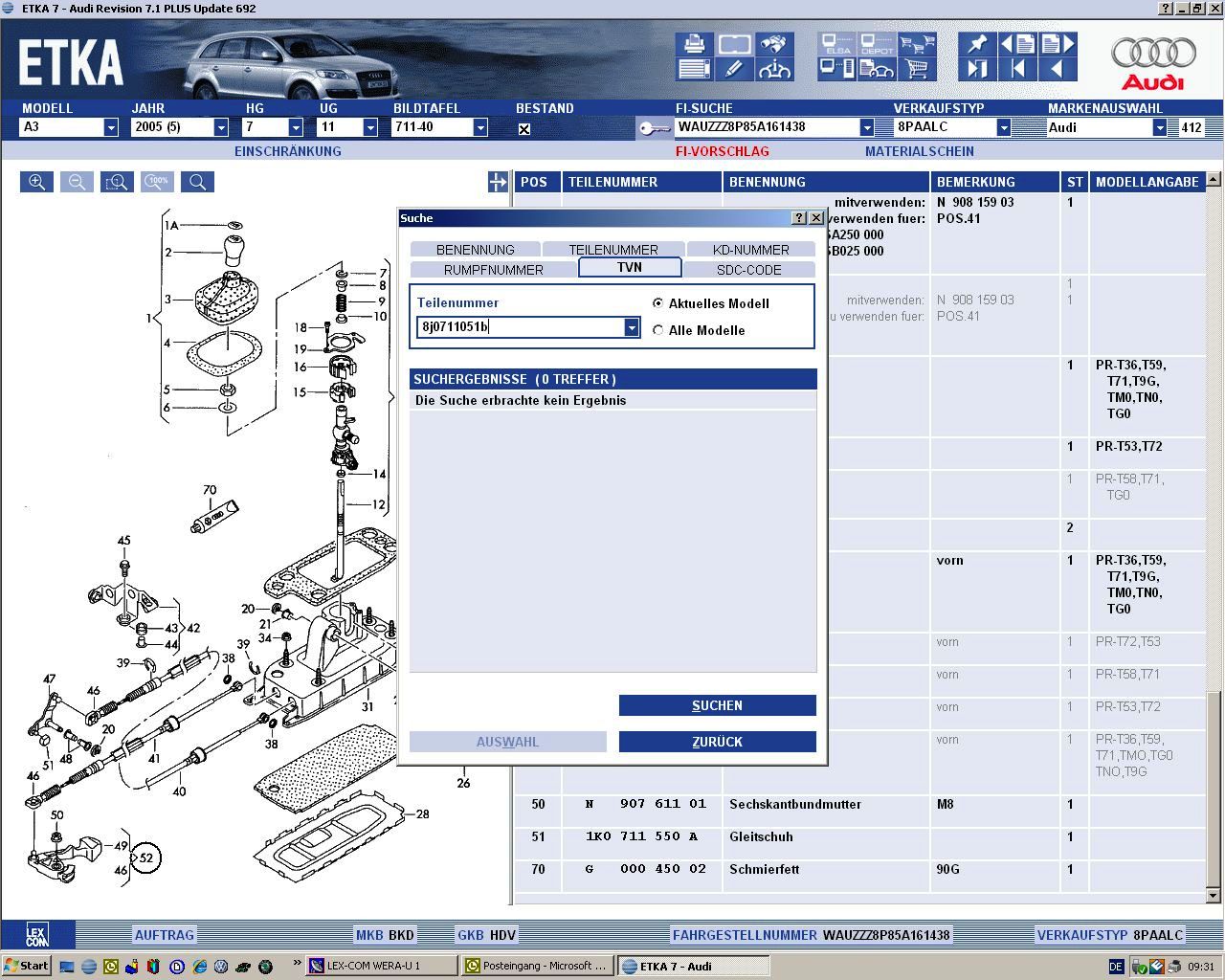This screenshot has height=980, width=1225.
Task: Open the MARKENAUSWAHL dropdown
Action: [1160, 127]
